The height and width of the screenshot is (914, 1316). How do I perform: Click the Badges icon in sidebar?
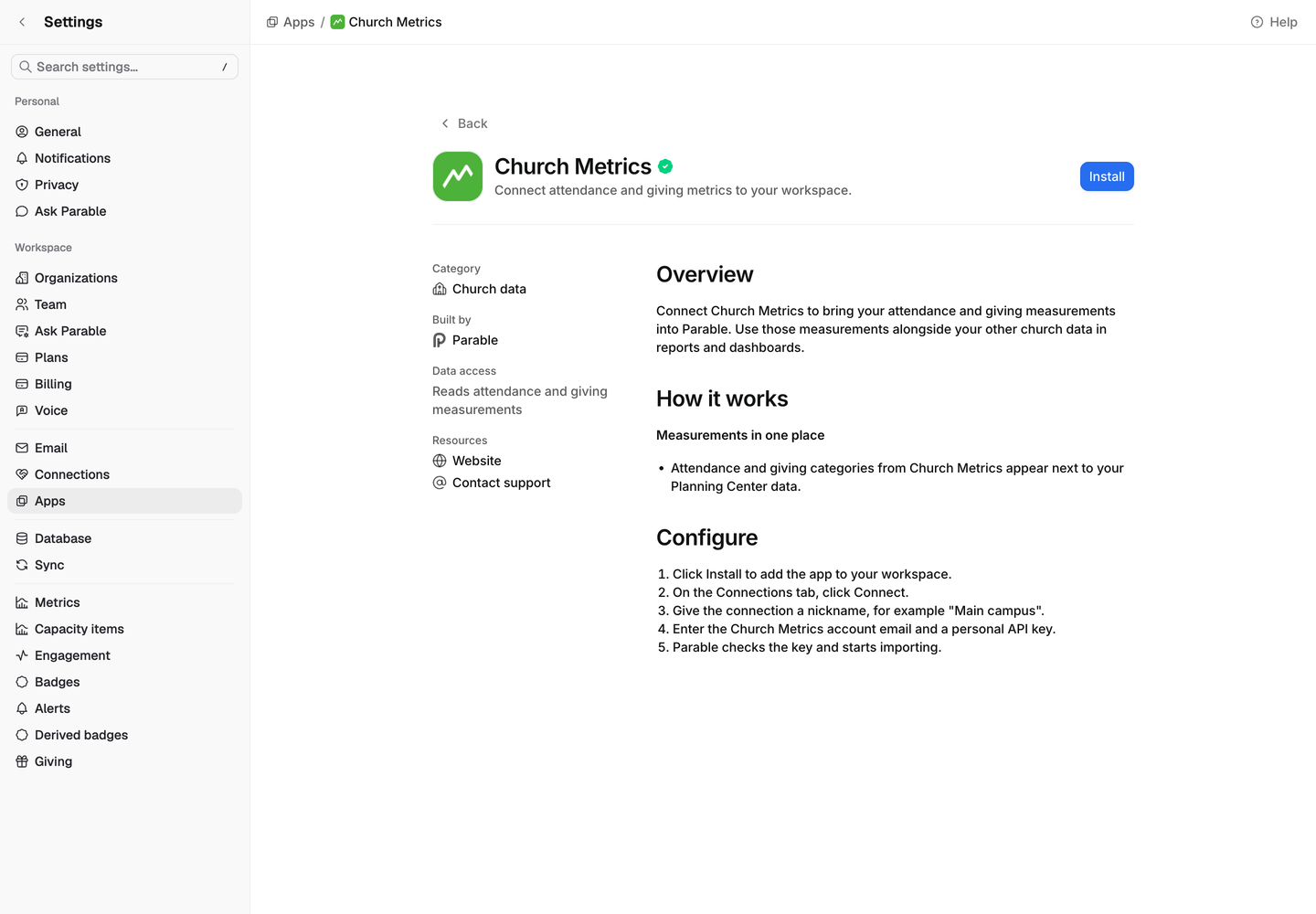click(x=22, y=682)
